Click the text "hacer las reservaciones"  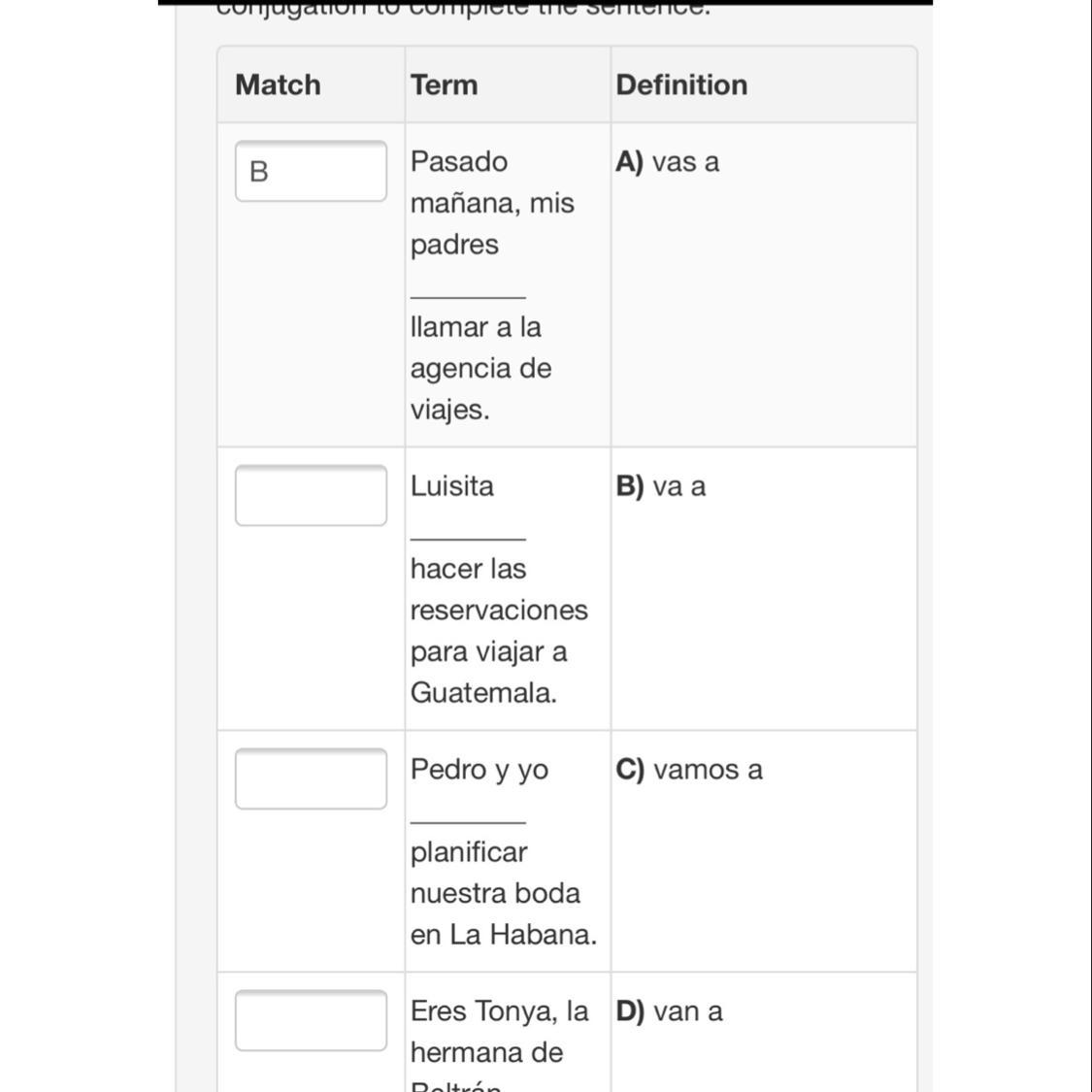(499, 589)
